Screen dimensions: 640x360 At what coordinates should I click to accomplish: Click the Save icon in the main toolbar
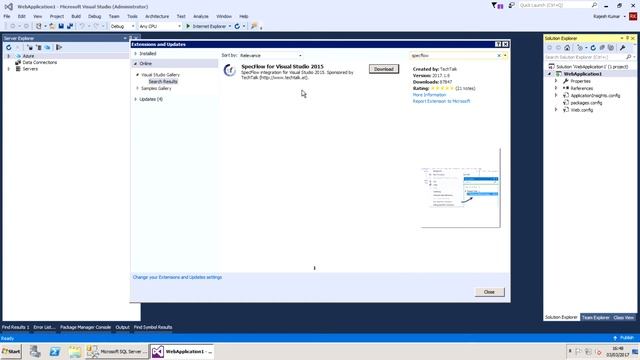pyautogui.click(x=61, y=26)
